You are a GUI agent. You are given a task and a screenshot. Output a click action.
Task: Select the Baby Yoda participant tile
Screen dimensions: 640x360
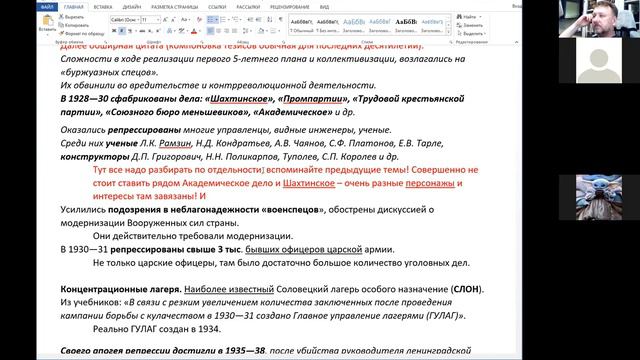[599, 198]
